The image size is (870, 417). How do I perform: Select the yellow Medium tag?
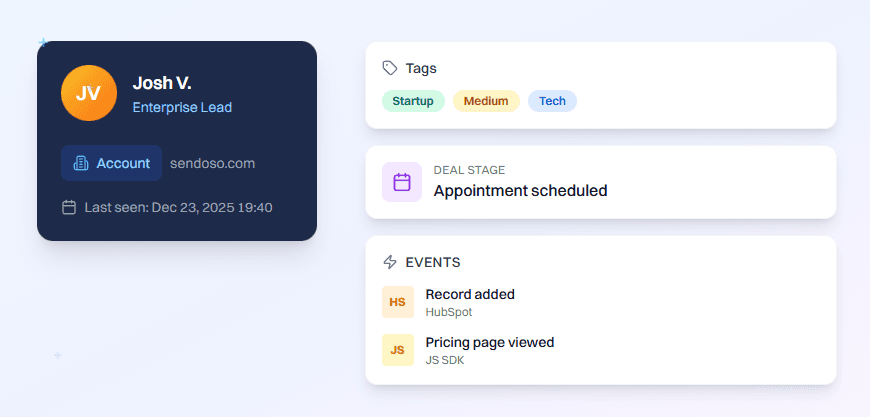tap(486, 101)
